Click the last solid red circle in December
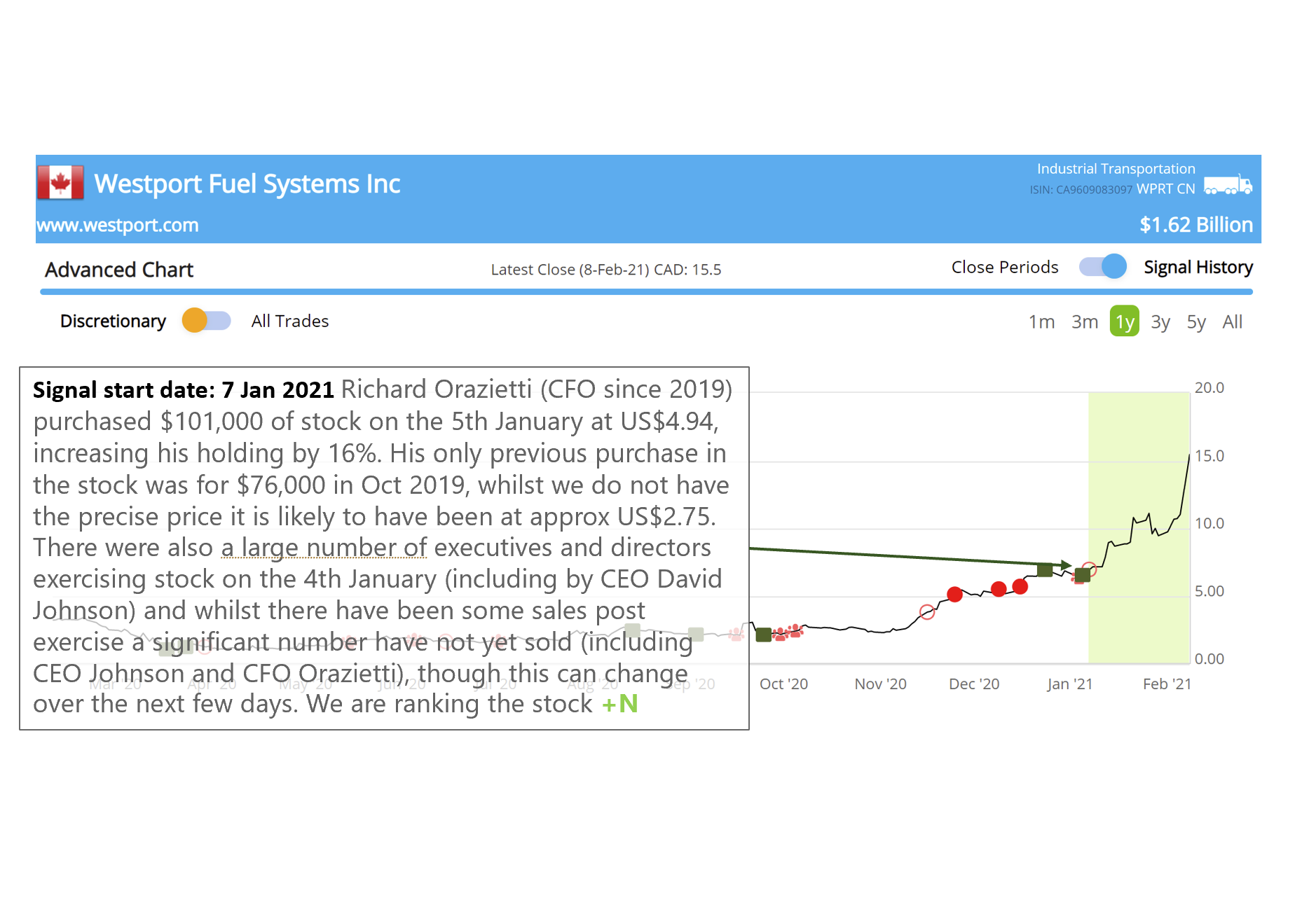1316x914 pixels. click(x=1020, y=586)
